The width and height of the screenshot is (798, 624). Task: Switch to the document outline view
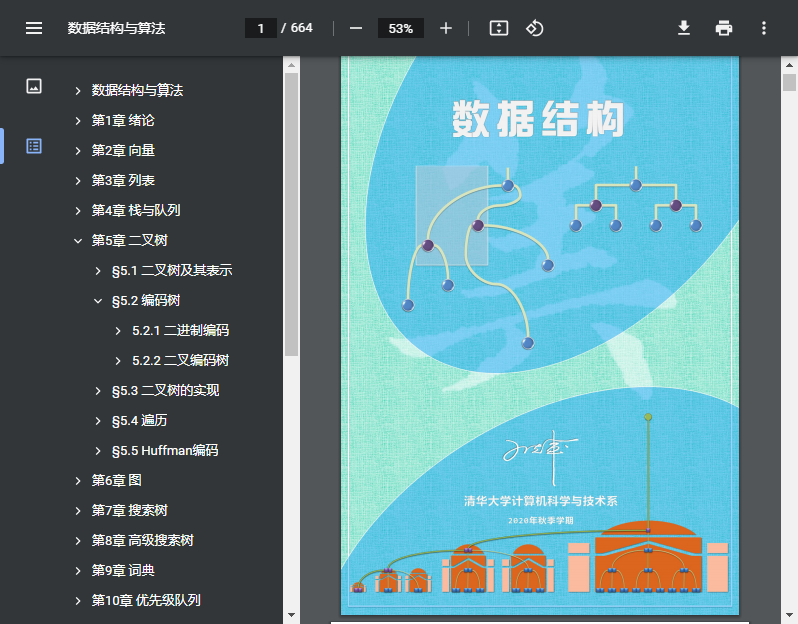[34, 146]
